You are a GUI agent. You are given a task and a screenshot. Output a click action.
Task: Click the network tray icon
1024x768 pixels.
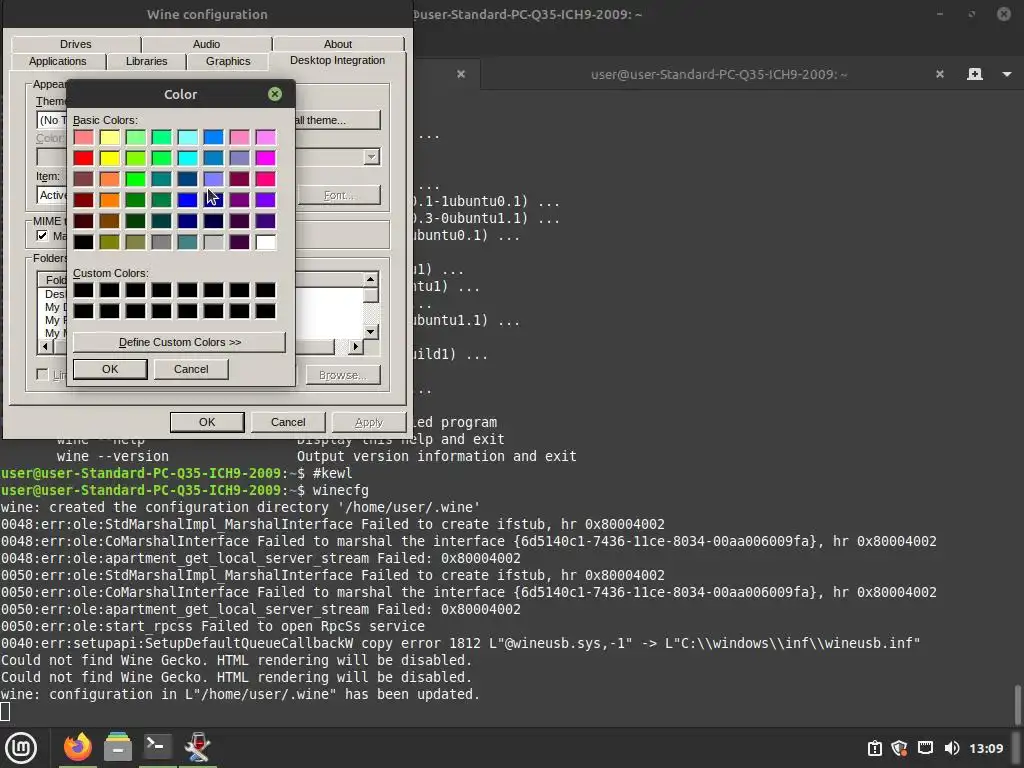tap(925, 748)
